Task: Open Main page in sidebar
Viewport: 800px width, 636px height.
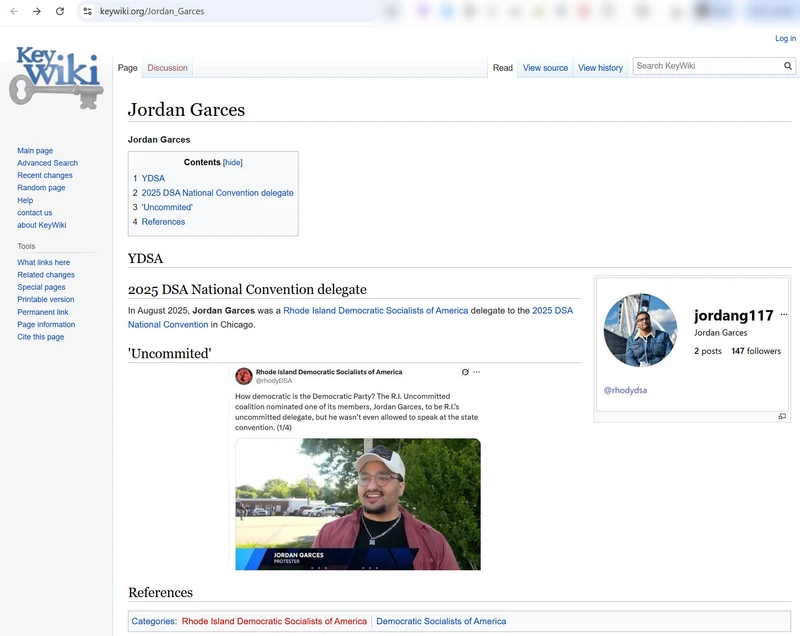Action: point(35,150)
